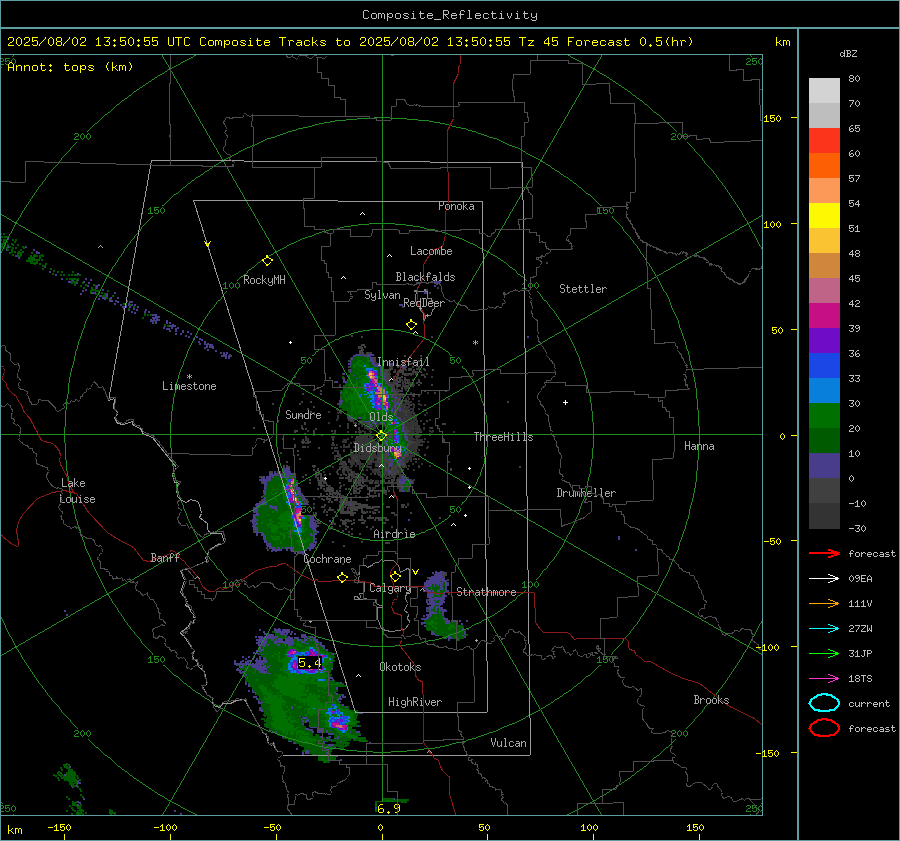Click the UTC Composite Tracks timestamp header
This screenshot has width=900, height=841.
click(350, 42)
